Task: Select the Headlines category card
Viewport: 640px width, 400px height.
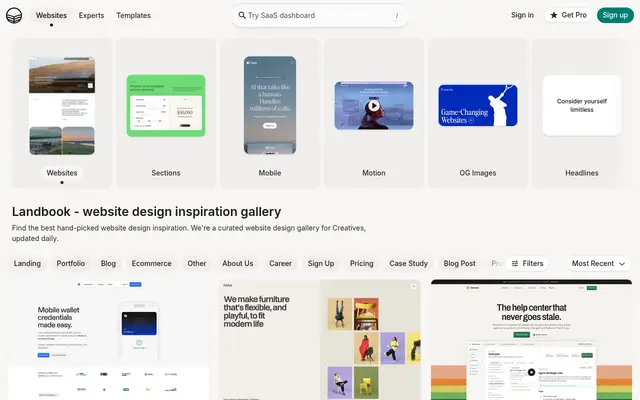Action: click(582, 113)
